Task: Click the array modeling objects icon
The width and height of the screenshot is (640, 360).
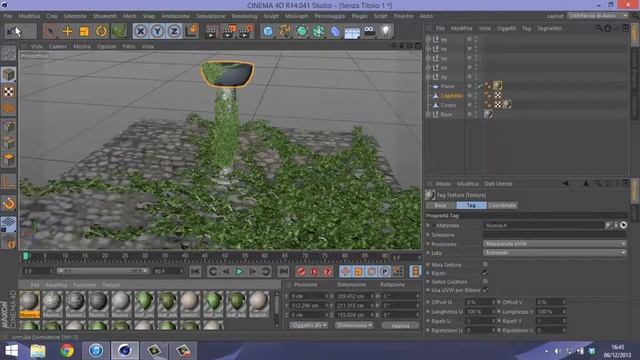Action: [319, 31]
